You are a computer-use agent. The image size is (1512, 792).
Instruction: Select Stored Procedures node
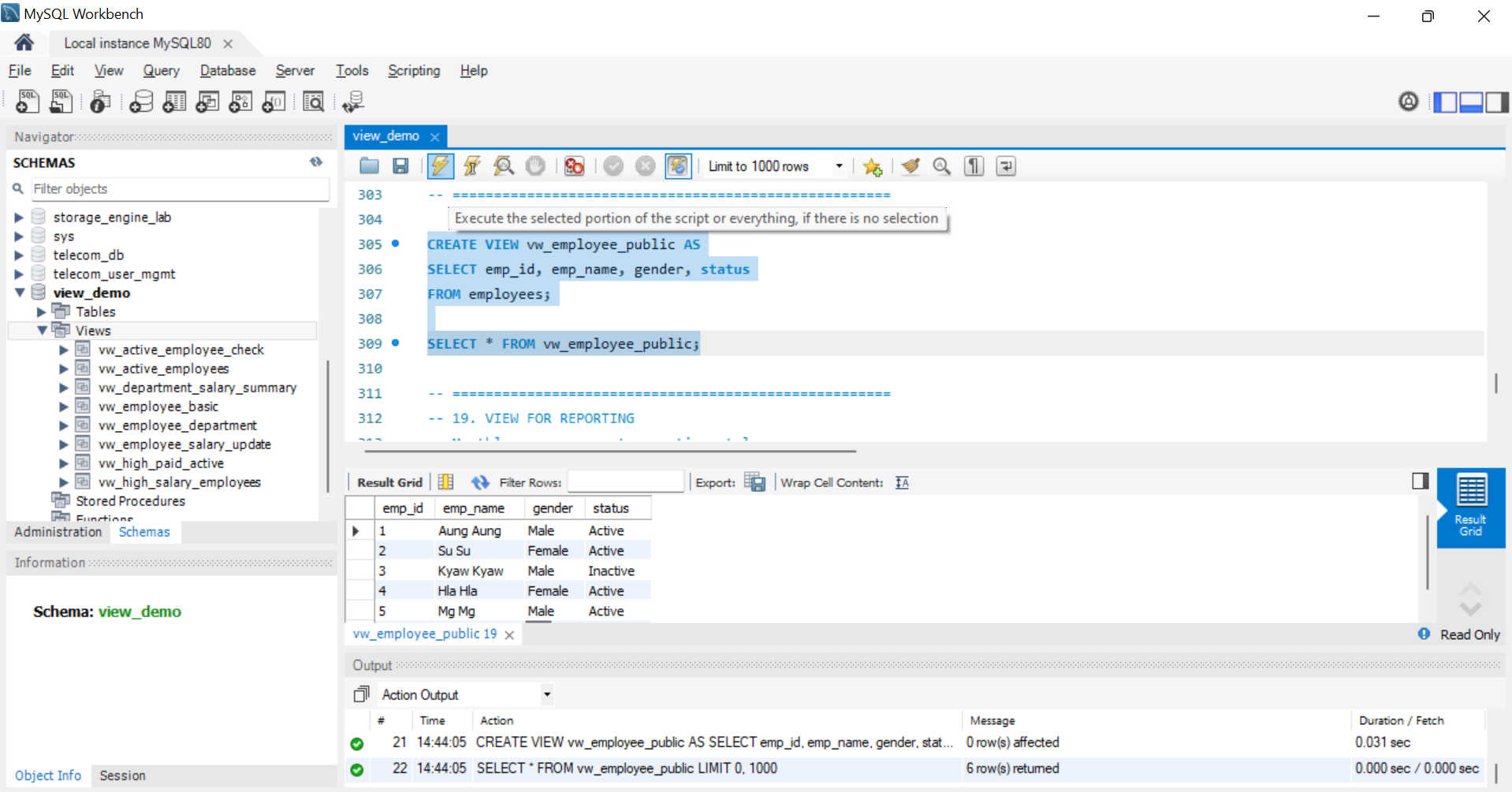pos(130,501)
